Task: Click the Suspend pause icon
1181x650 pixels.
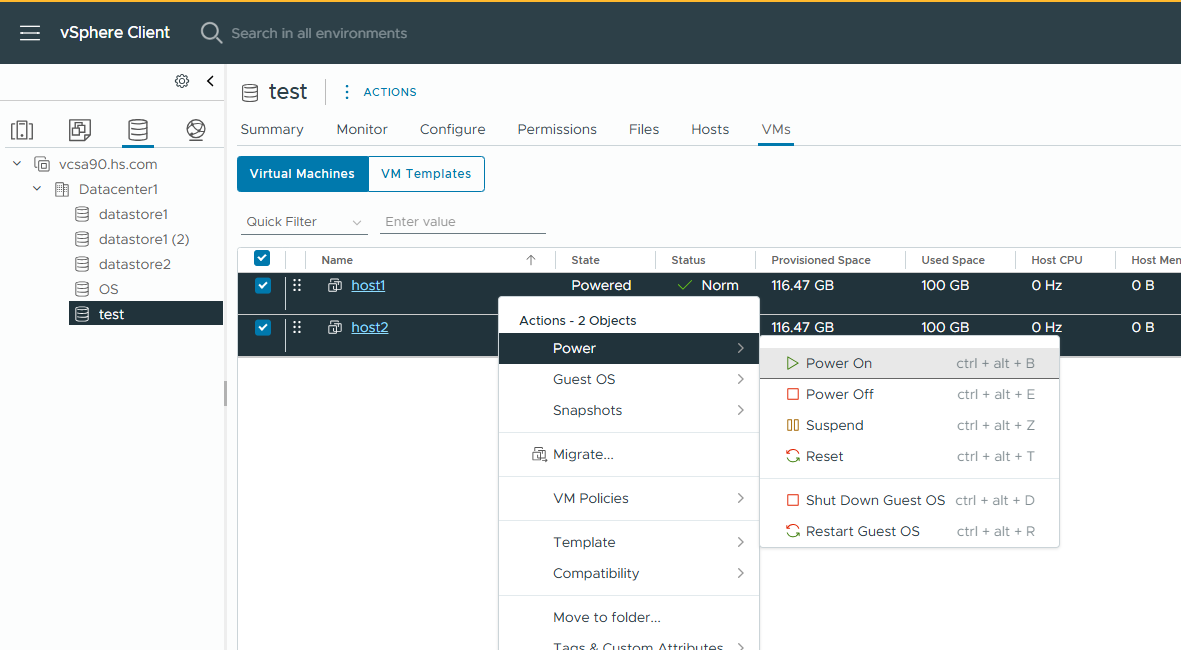Action: (x=792, y=425)
